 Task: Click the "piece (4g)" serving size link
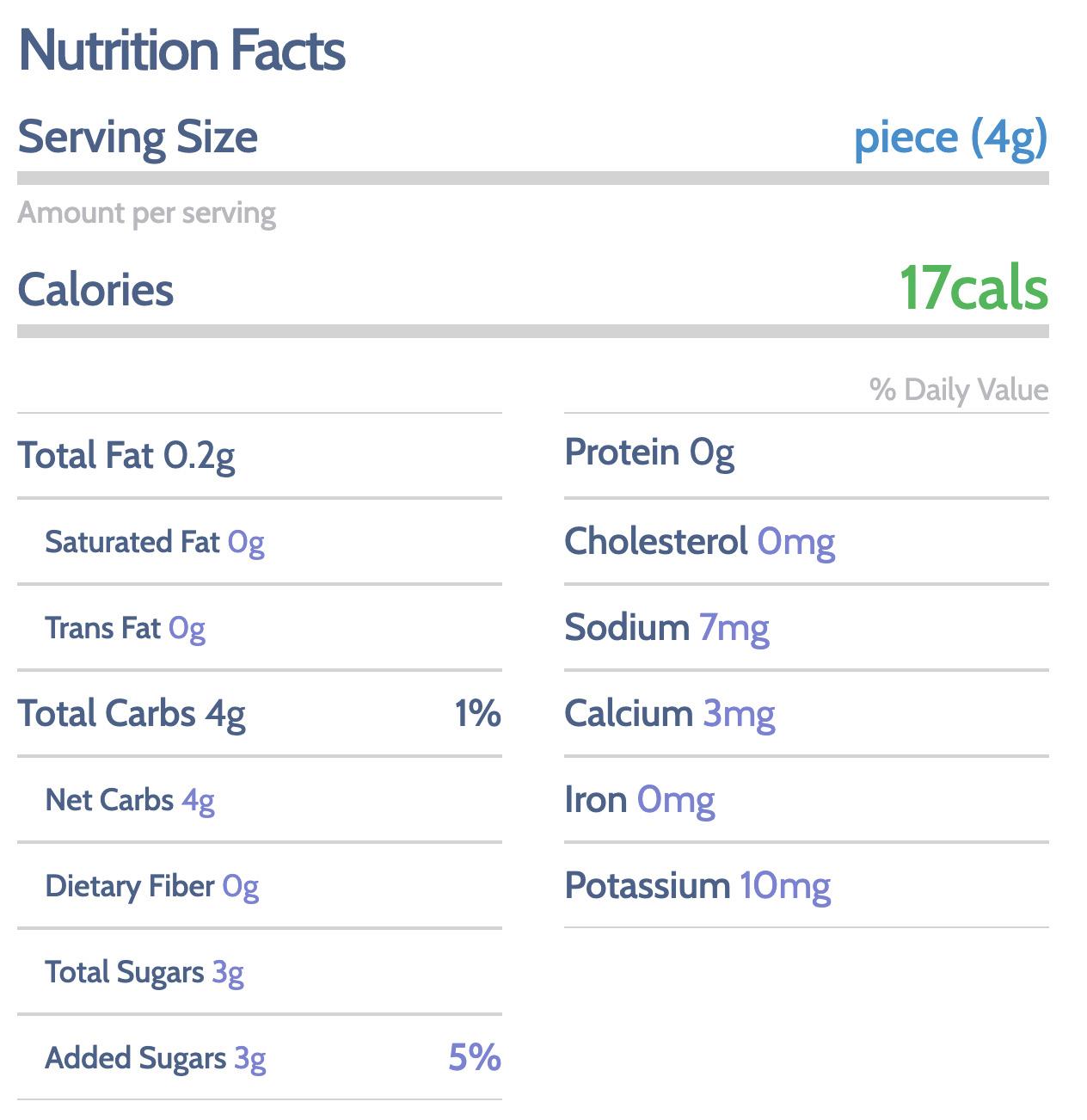pyautogui.click(x=950, y=138)
